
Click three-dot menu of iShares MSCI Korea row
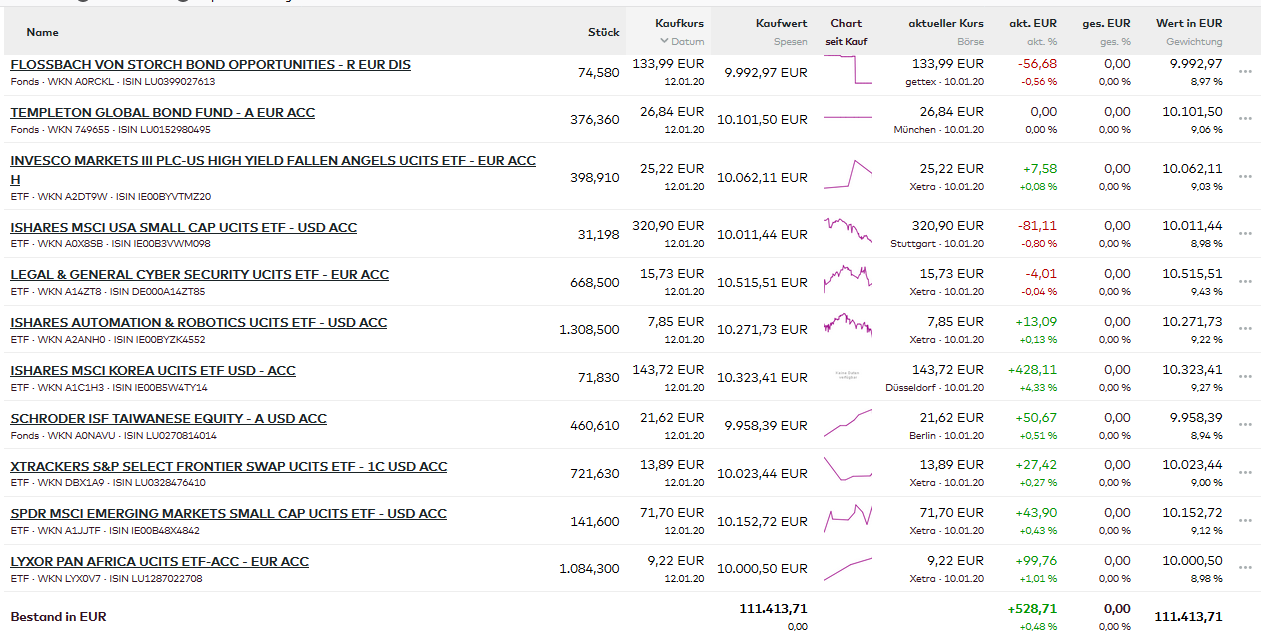point(1245,377)
